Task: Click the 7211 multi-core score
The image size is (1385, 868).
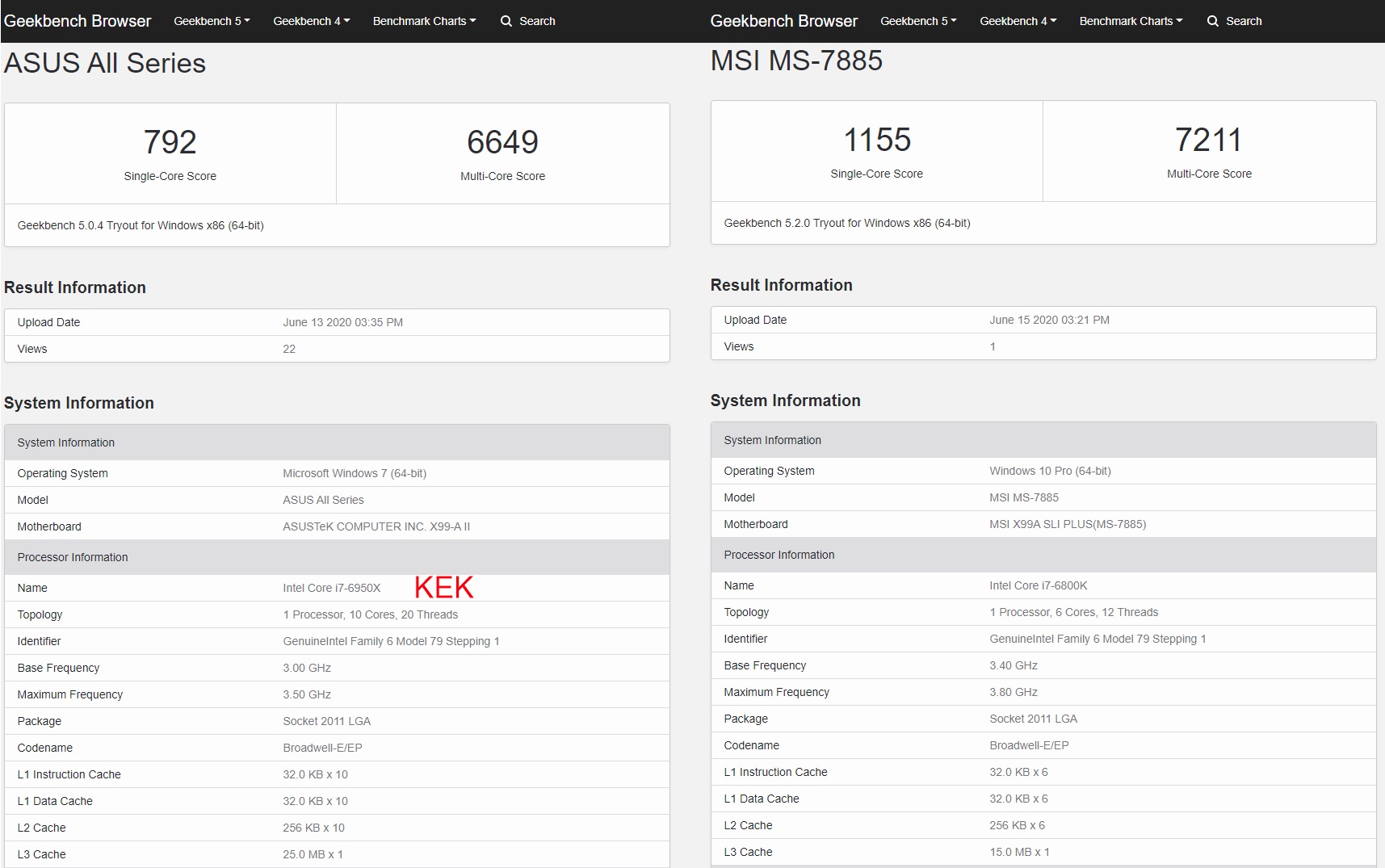Action: point(1209,140)
